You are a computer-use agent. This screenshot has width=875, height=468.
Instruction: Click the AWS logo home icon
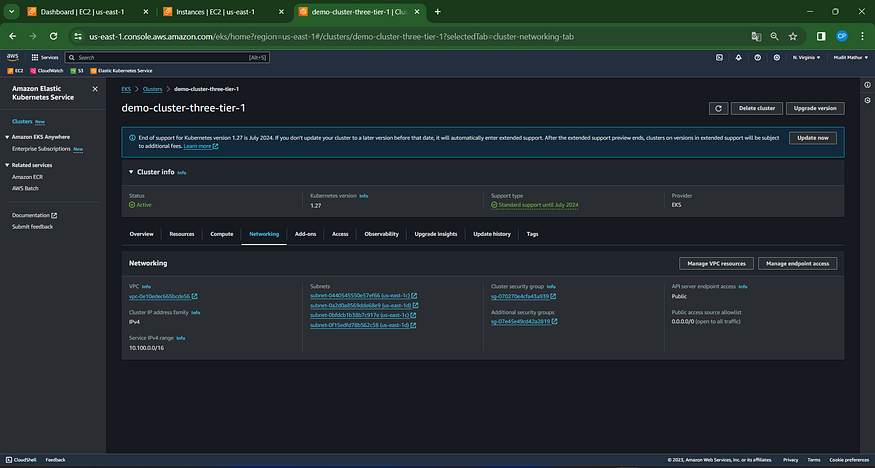(12, 57)
